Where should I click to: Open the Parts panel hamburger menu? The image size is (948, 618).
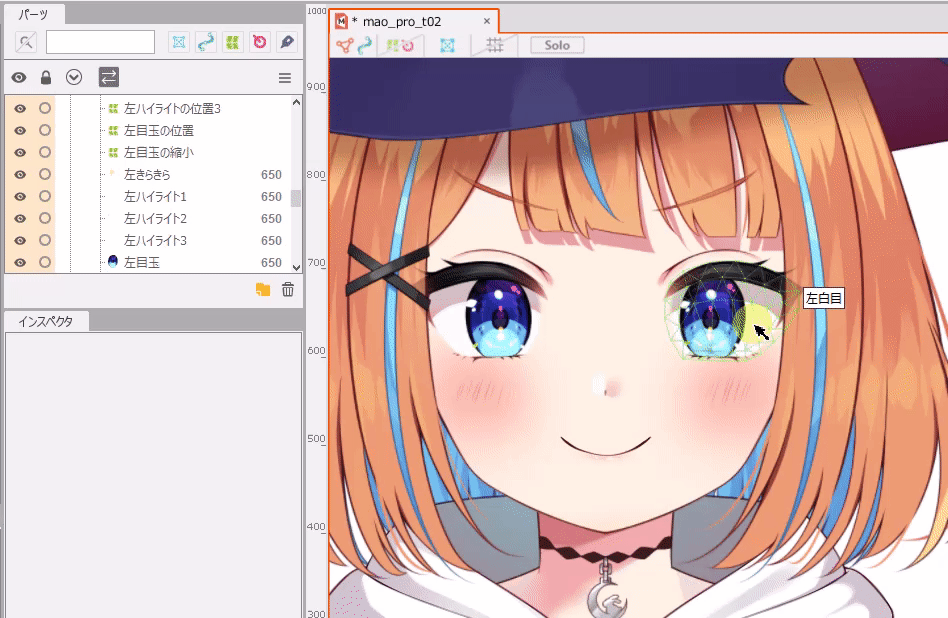[x=285, y=78]
